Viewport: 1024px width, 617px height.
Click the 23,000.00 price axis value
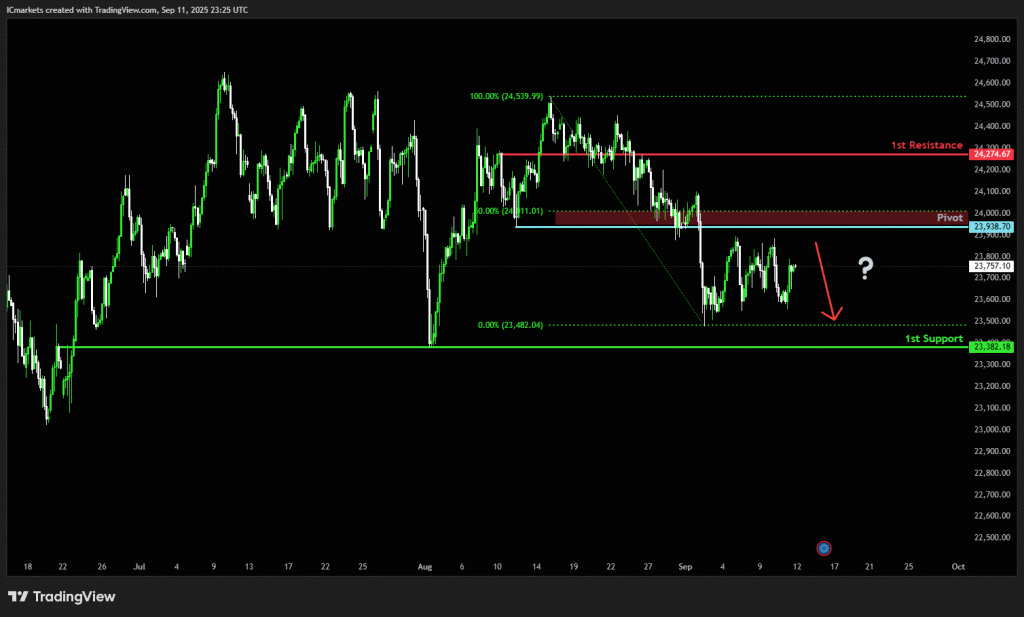click(992, 429)
